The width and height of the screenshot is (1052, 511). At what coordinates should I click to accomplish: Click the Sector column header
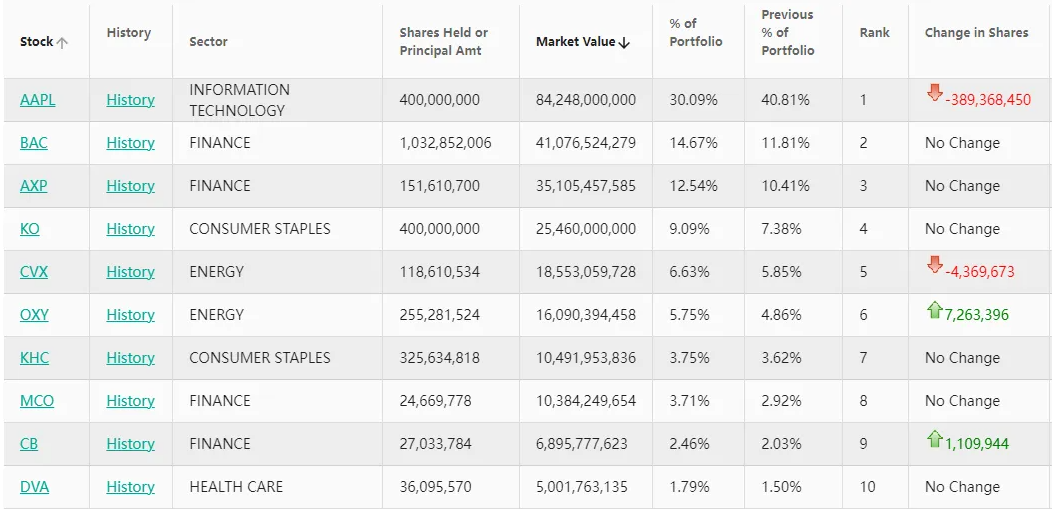tap(208, 42)
